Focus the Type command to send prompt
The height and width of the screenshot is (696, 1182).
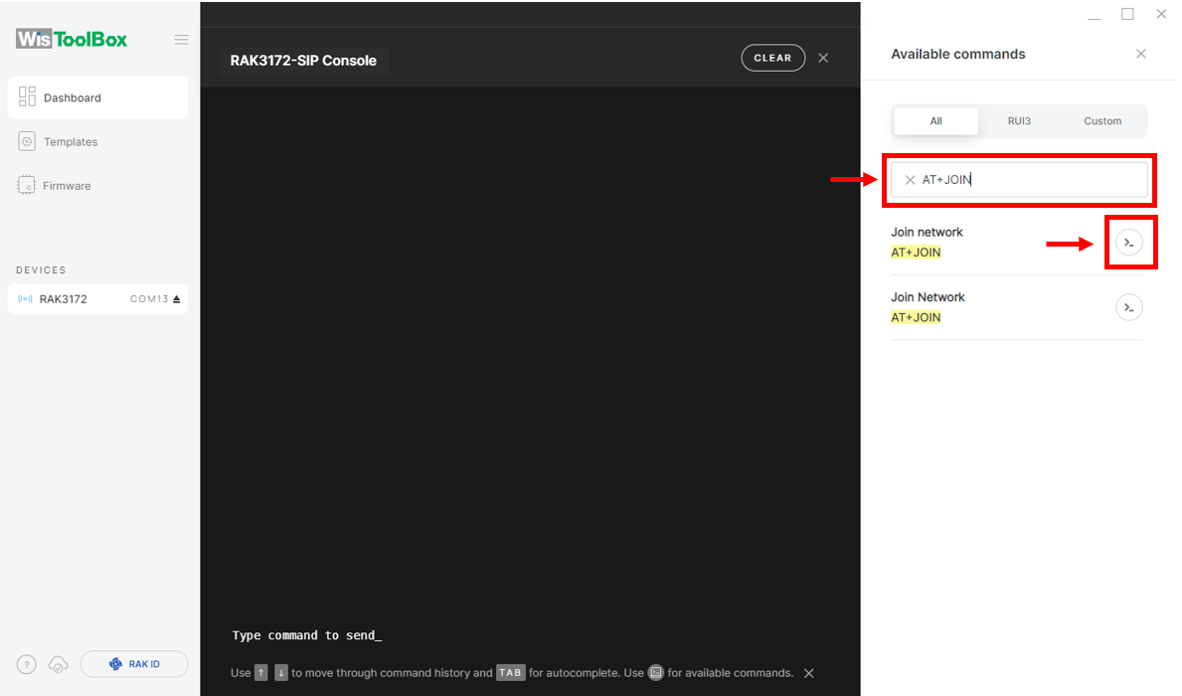pos(307,636)
